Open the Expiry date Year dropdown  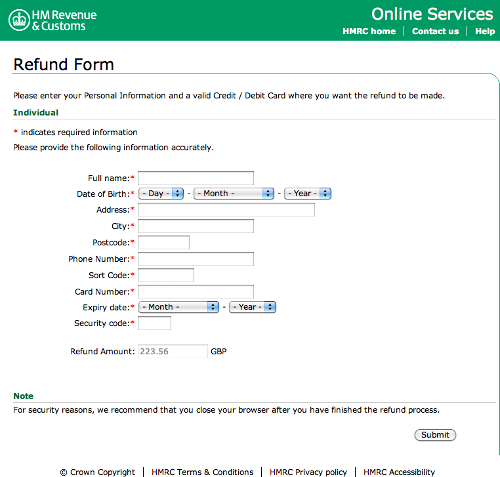pyautogui.click(x=252, y=307)
